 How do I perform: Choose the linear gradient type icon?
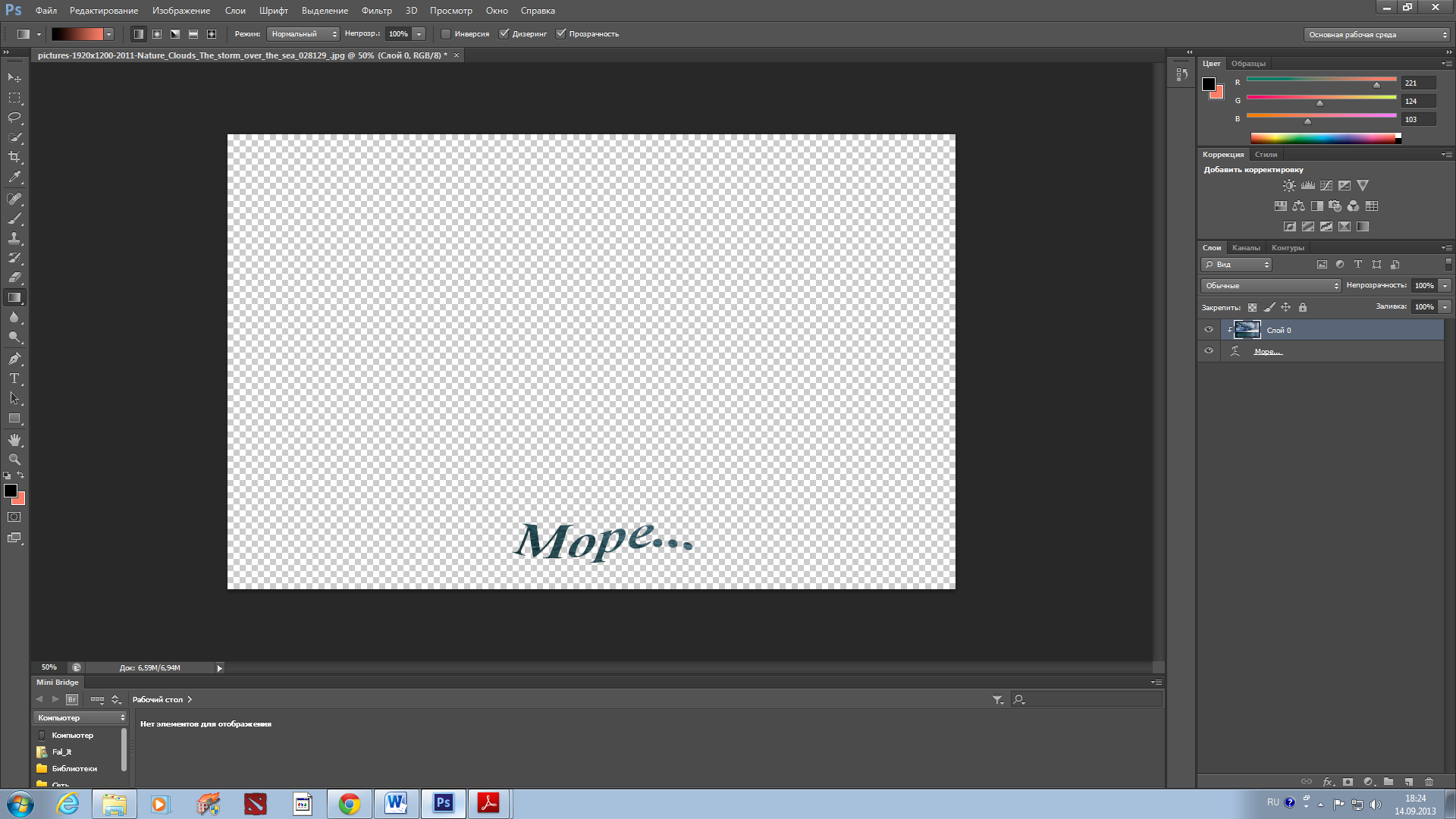click(139, 34)
